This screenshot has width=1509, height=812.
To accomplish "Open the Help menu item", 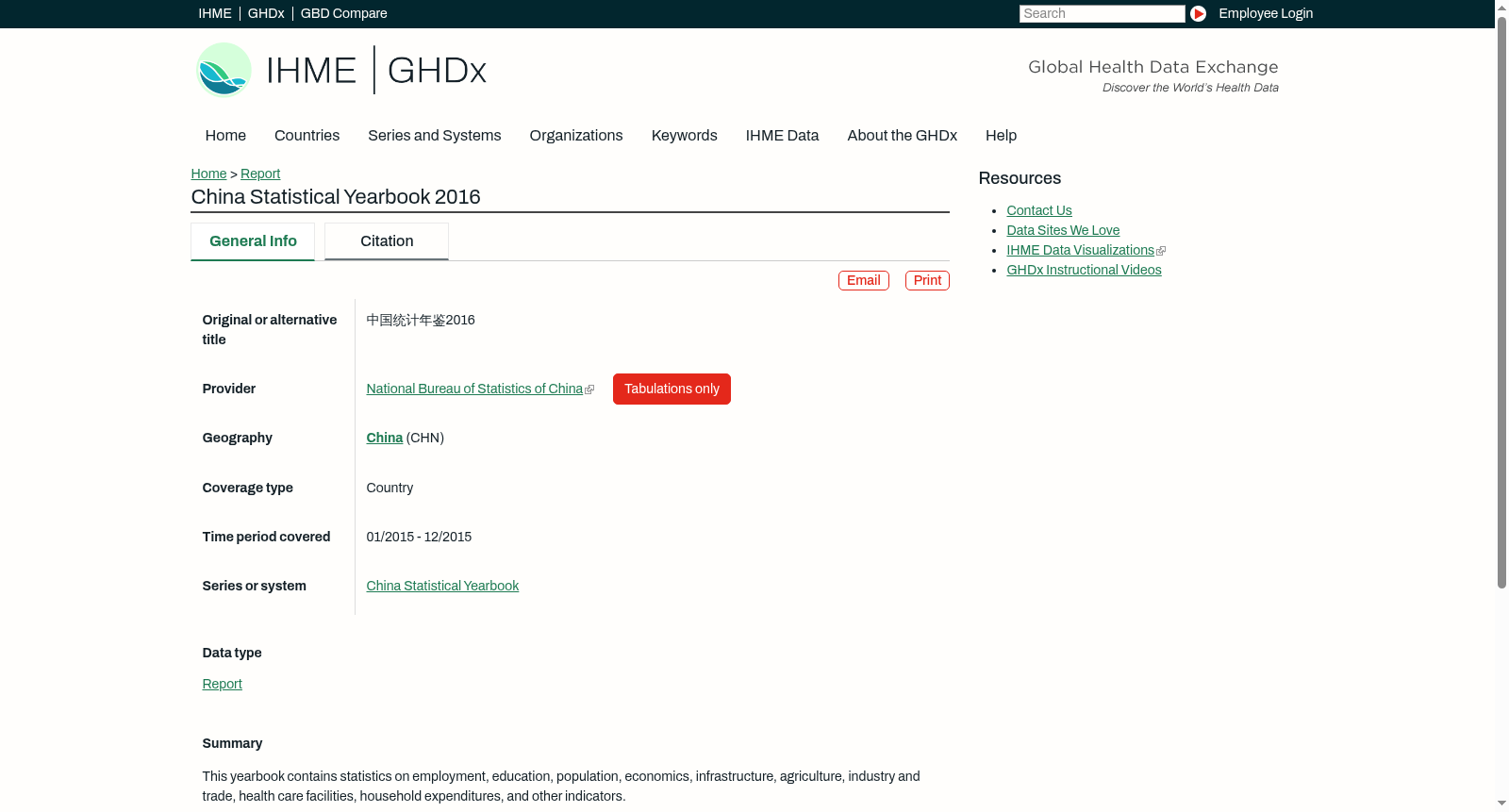I will coord(1001,135).
